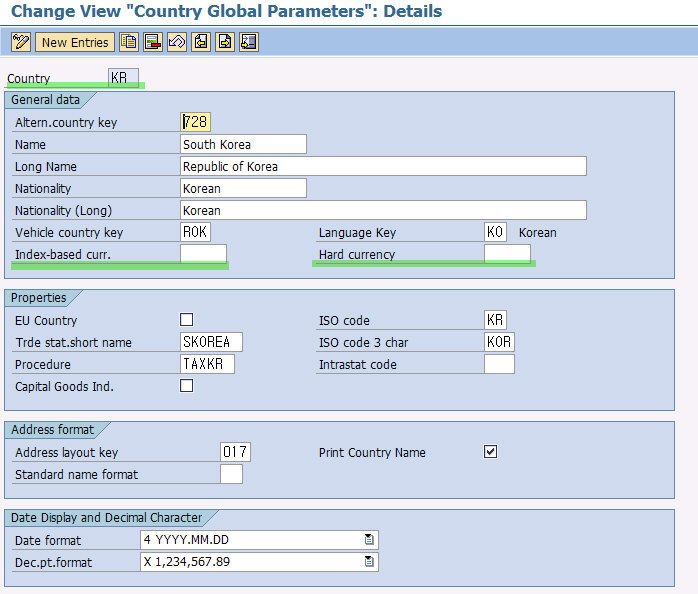Click the ISO code 3 char label

tap(363, 342)
